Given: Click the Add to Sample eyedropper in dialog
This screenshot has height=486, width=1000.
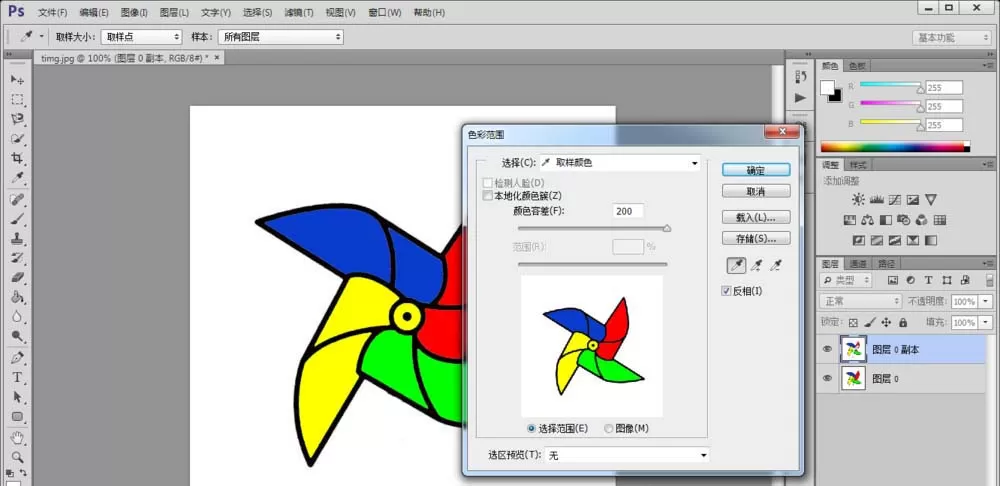Looking at the screenshot, I should point(756,265).
